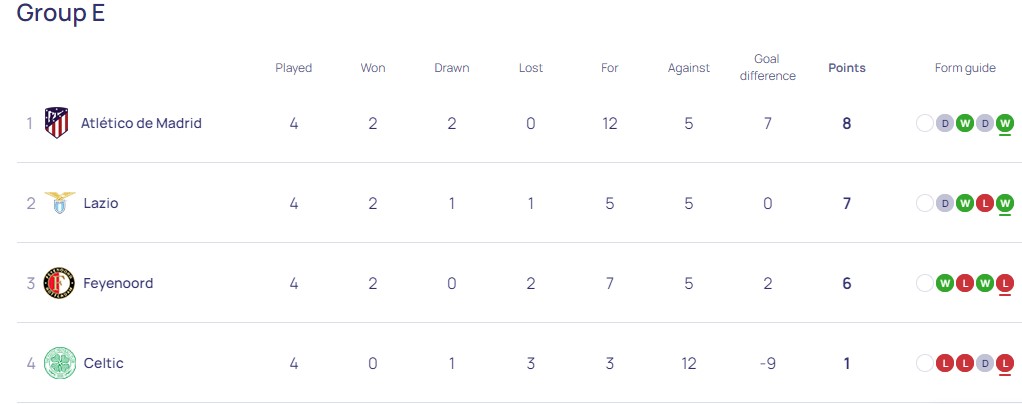Open the Atlético de Madrid team link

[x=141, y=124]
